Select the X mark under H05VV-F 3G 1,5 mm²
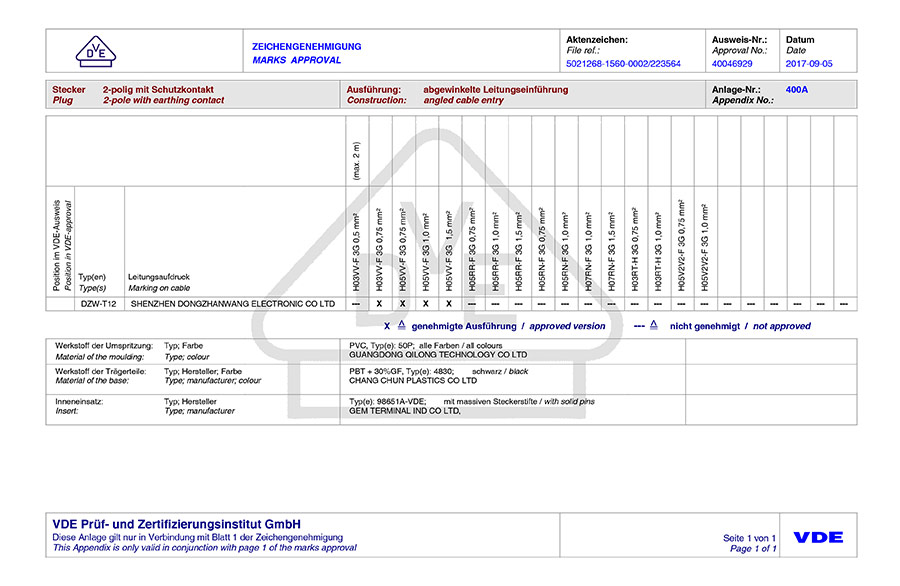The width and height of the screenshot is (900, 586). (448, 304)
